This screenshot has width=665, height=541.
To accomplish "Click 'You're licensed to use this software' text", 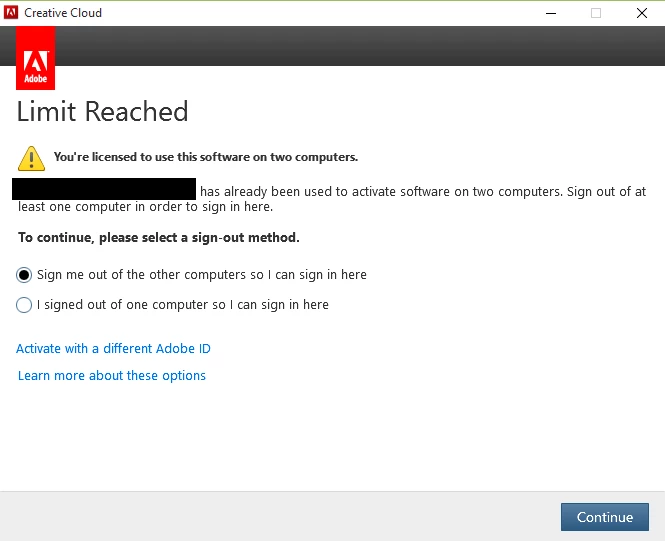I will pos(206,157).
